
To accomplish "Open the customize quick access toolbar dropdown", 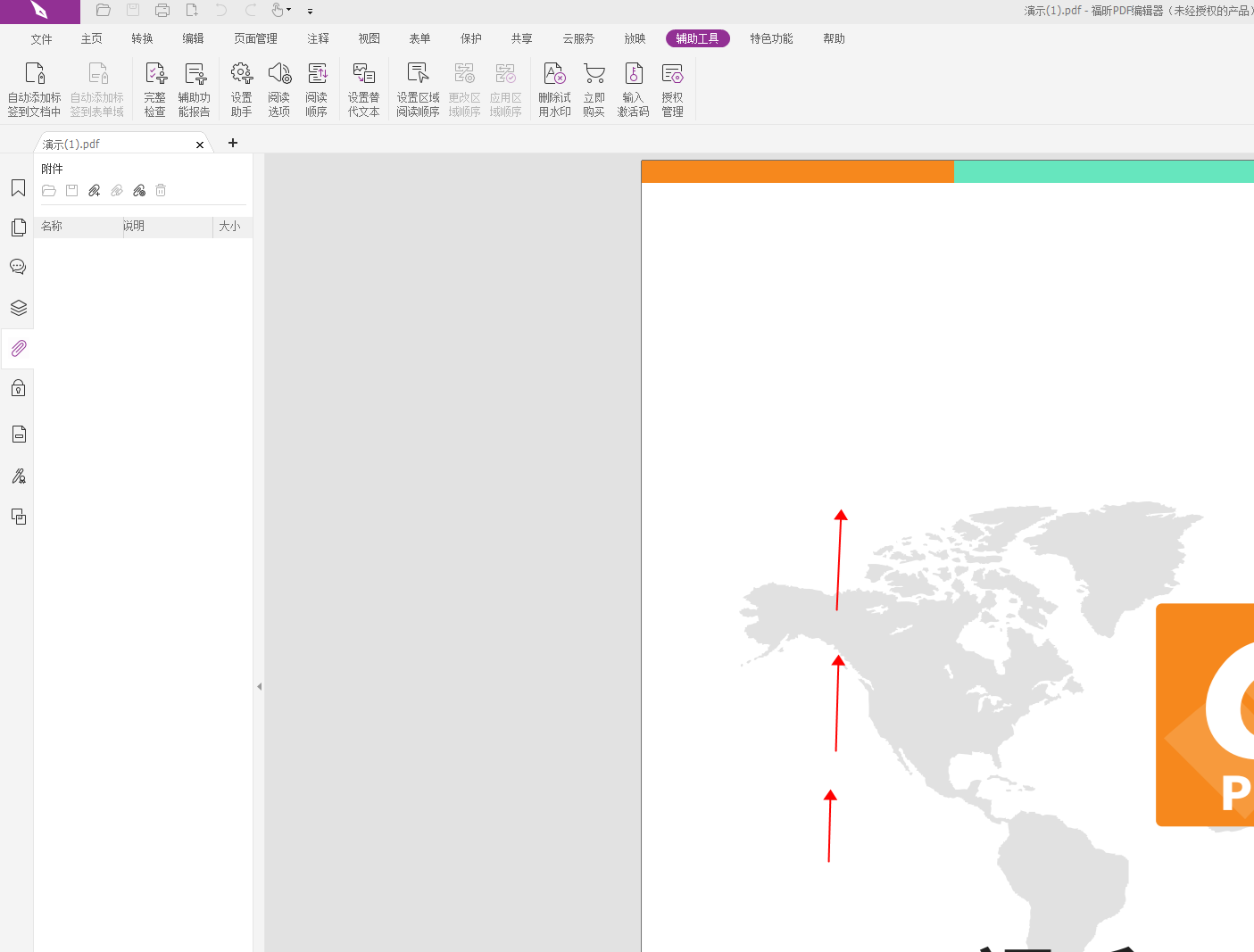I will [310, 12].
